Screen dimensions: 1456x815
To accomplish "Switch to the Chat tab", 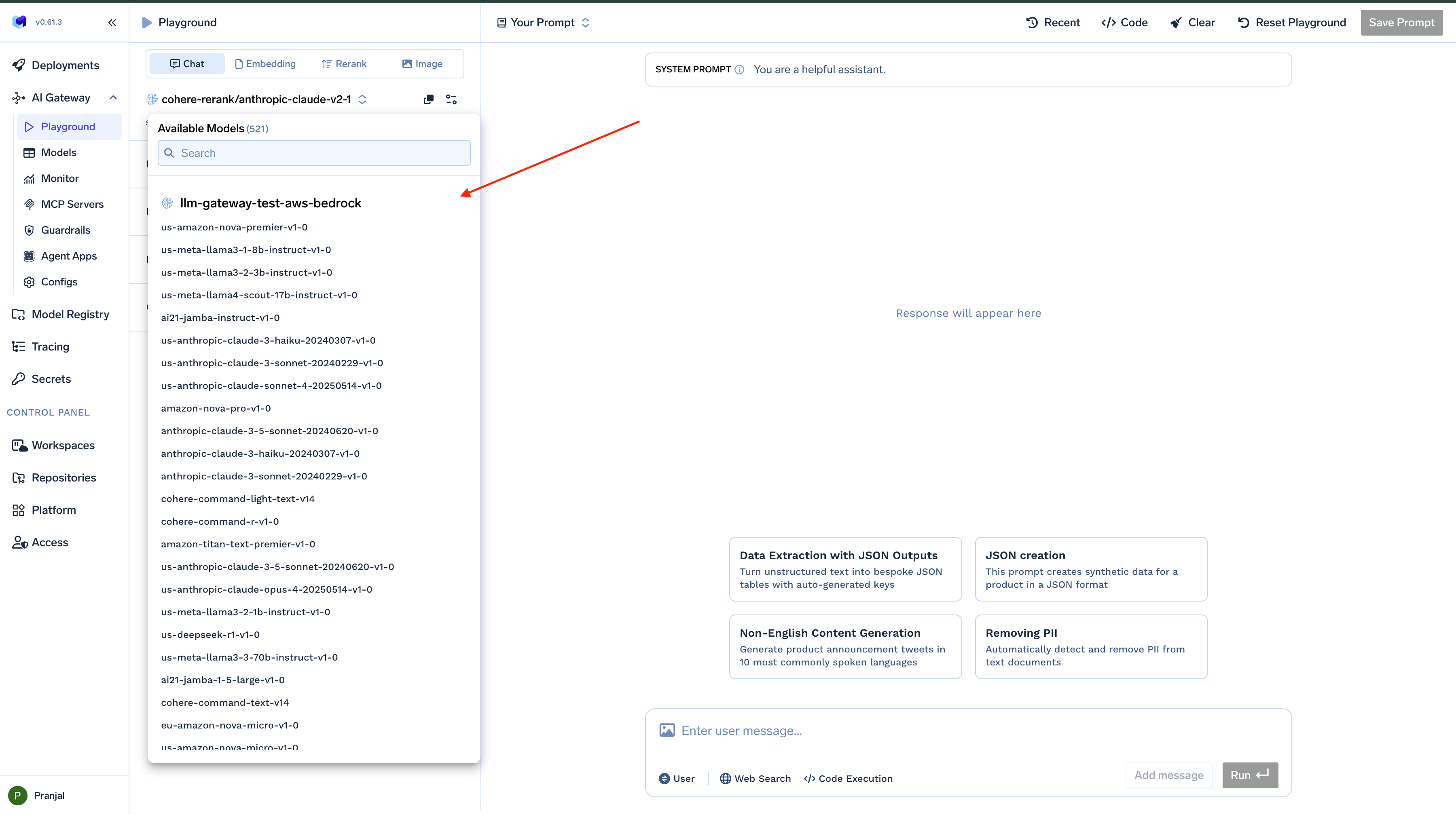I will (x=187, y=64).
